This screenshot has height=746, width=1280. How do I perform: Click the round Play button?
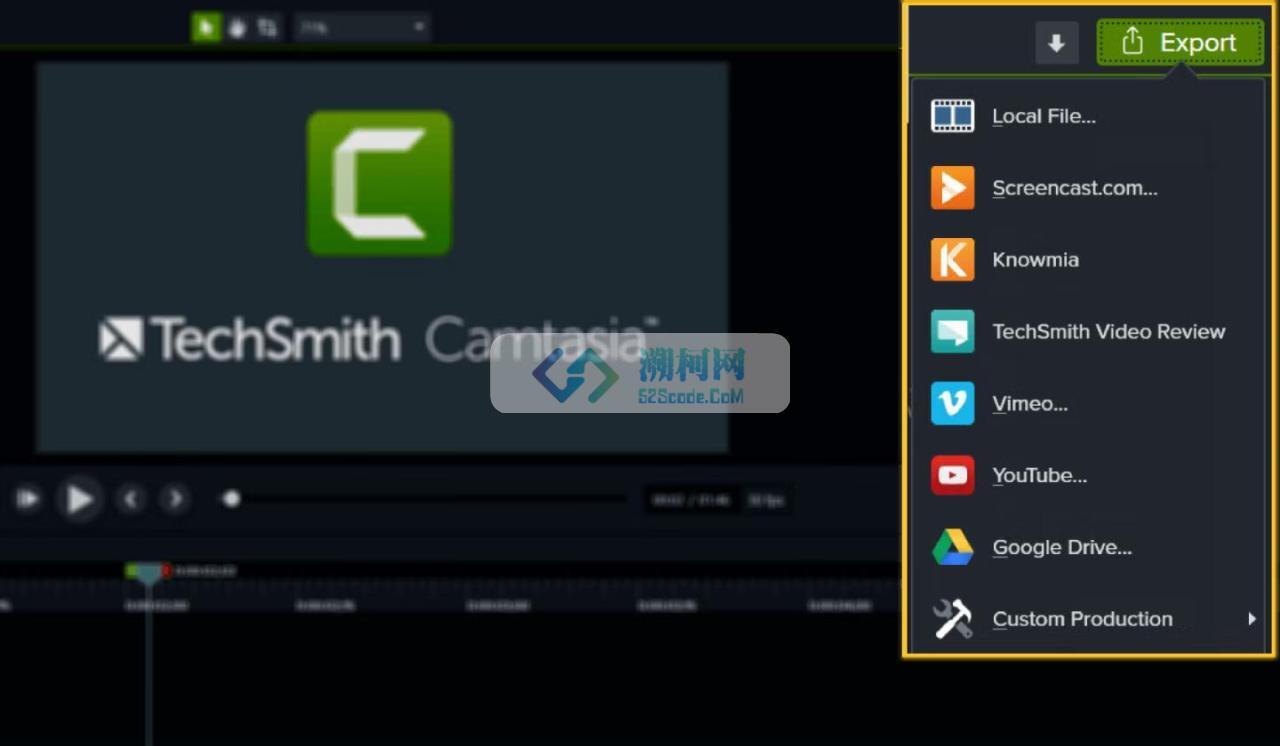[x=79, y=498]
